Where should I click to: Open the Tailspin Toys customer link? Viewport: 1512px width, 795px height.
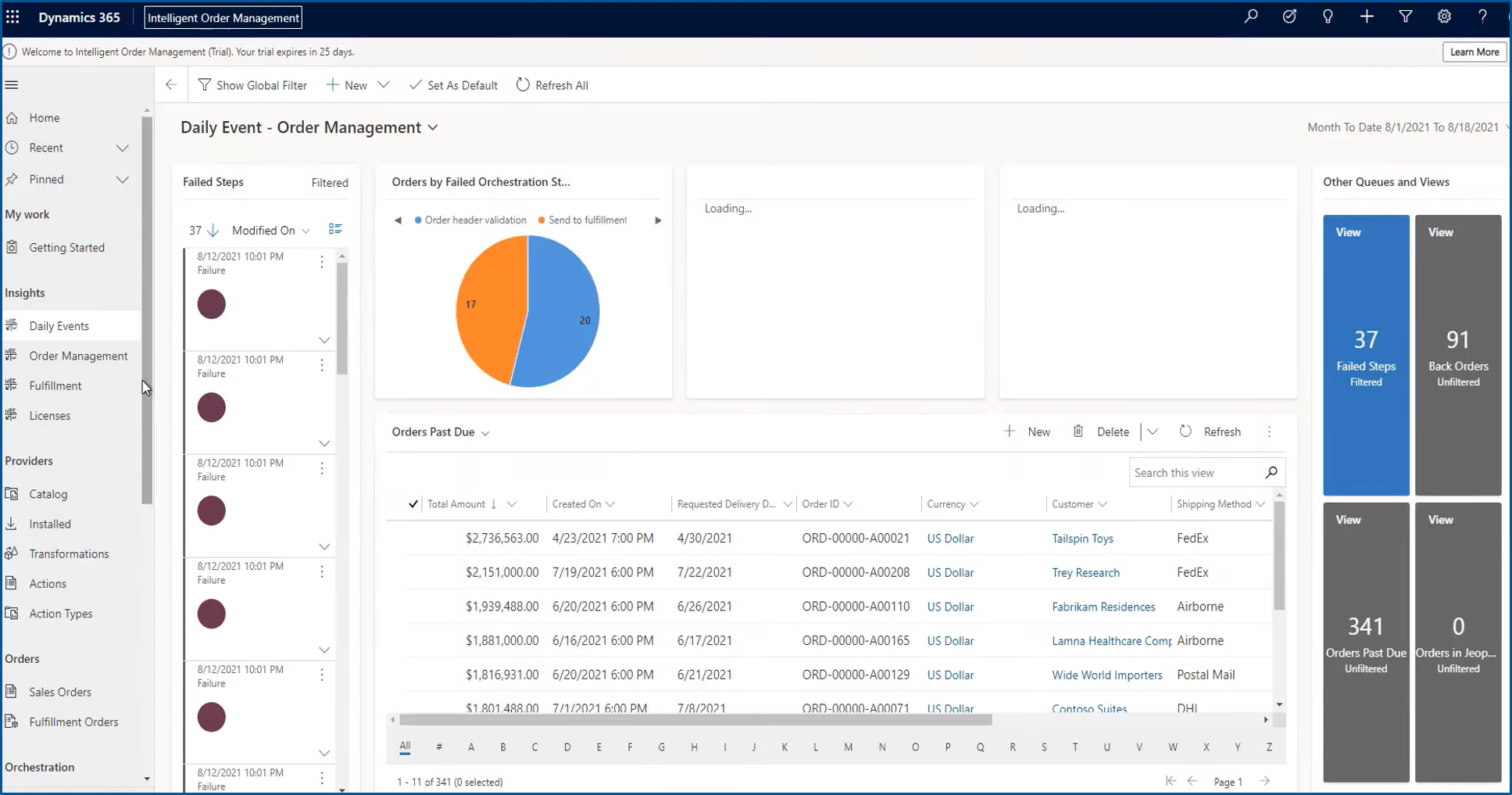coord(1082,539)
